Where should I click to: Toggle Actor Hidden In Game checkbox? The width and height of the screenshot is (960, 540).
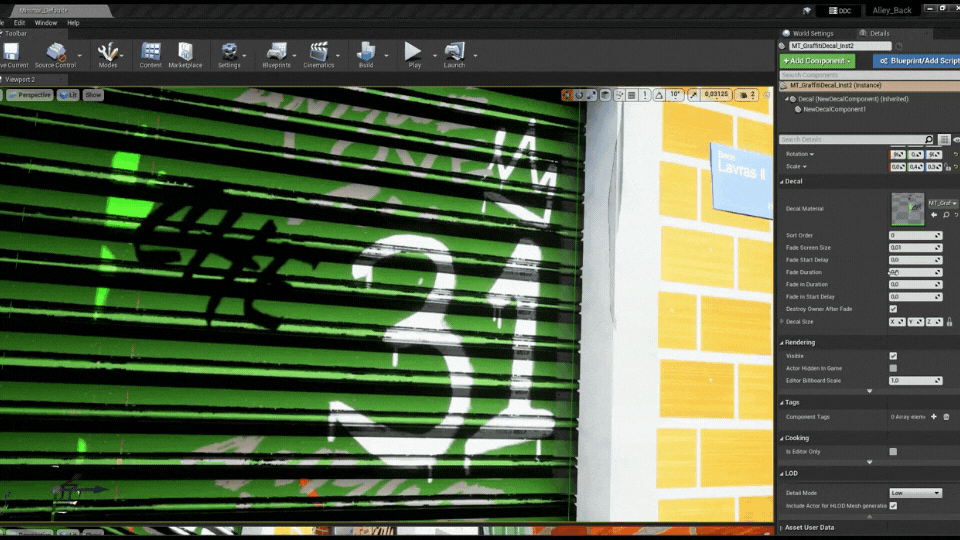(893, 369)
